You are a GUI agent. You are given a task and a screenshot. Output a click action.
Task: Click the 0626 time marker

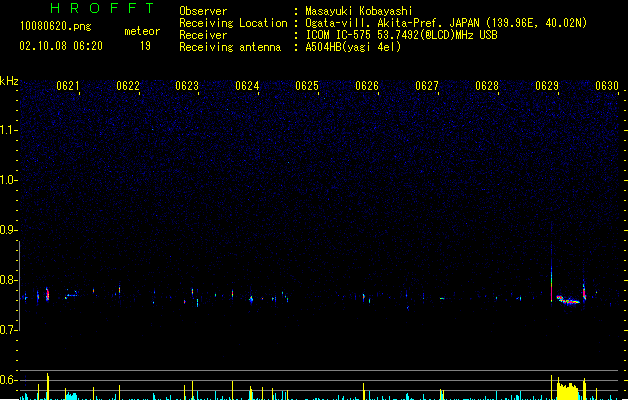click(x=367, y=86)
